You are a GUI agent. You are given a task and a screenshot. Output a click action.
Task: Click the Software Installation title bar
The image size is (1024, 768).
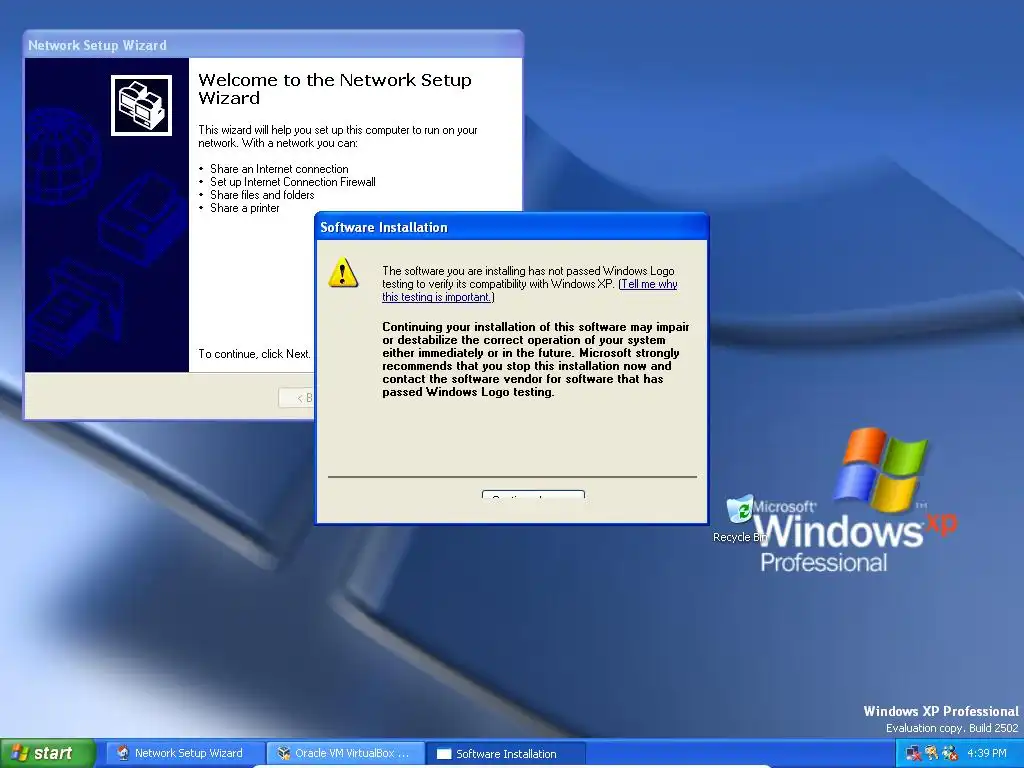(x=511, y=227)
